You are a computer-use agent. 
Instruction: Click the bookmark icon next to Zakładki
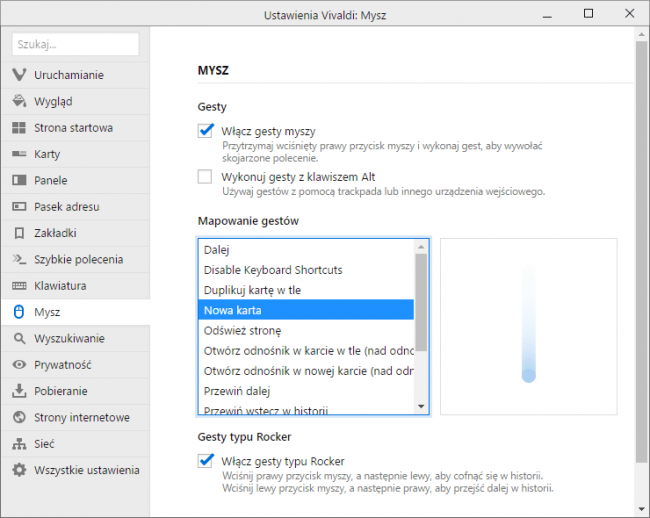(19, 233)
